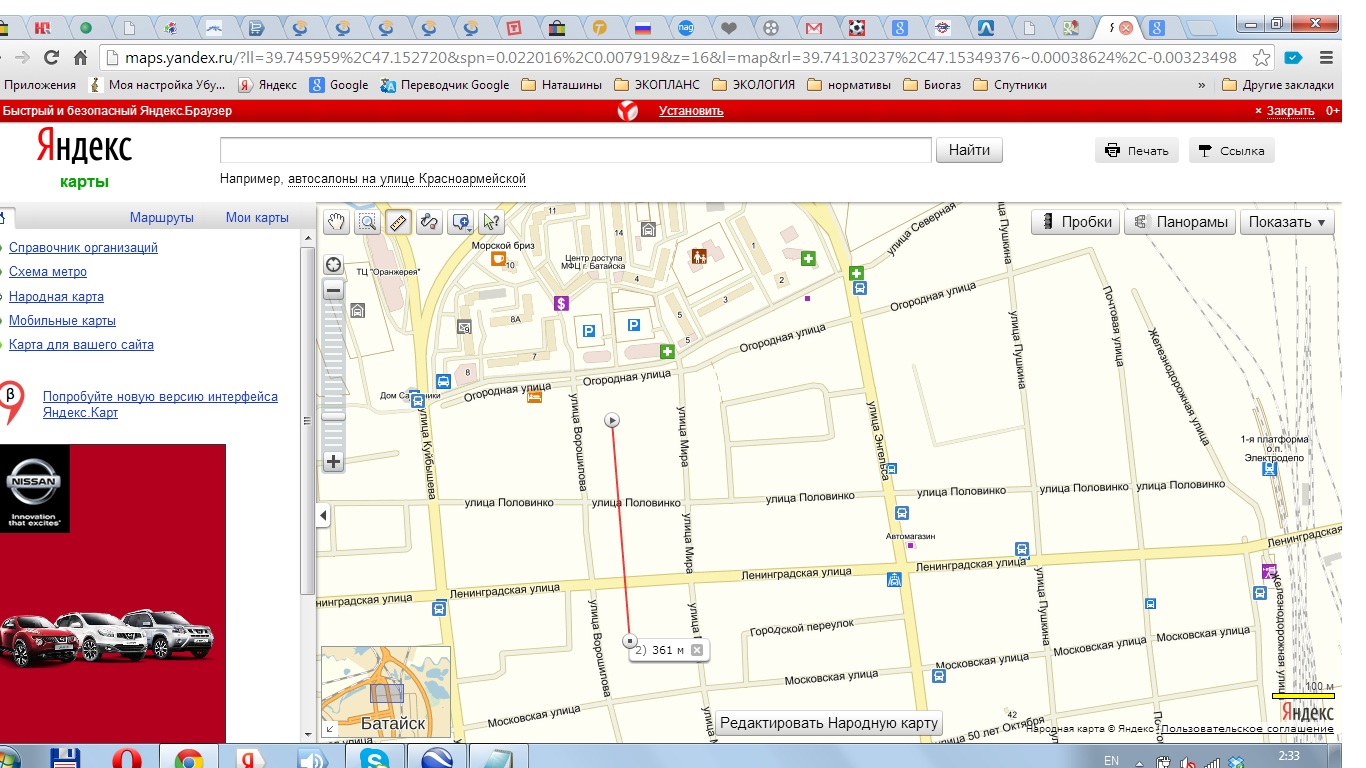The image size is (1366, 768).
Task: Open Справочник организаций link
Action: click(x=83, y=248)
